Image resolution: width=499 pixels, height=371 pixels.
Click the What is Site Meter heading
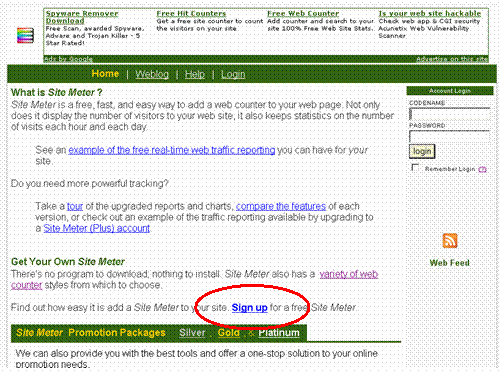(57, 92)
